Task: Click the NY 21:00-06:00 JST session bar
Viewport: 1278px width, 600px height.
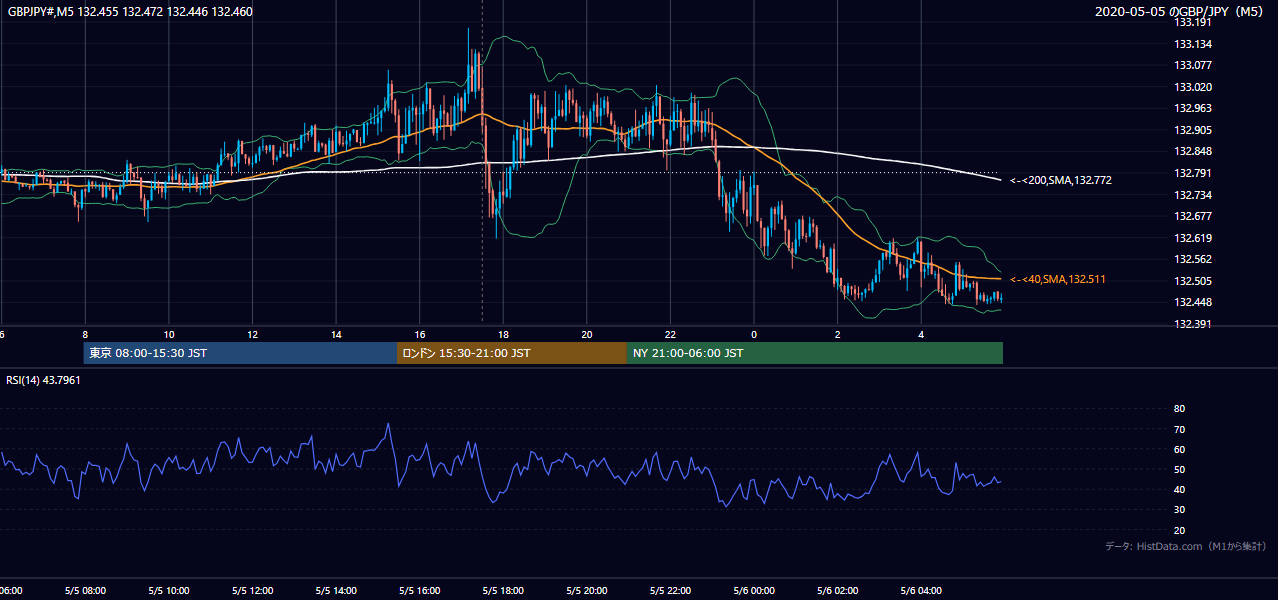Action: click(815, 353)
